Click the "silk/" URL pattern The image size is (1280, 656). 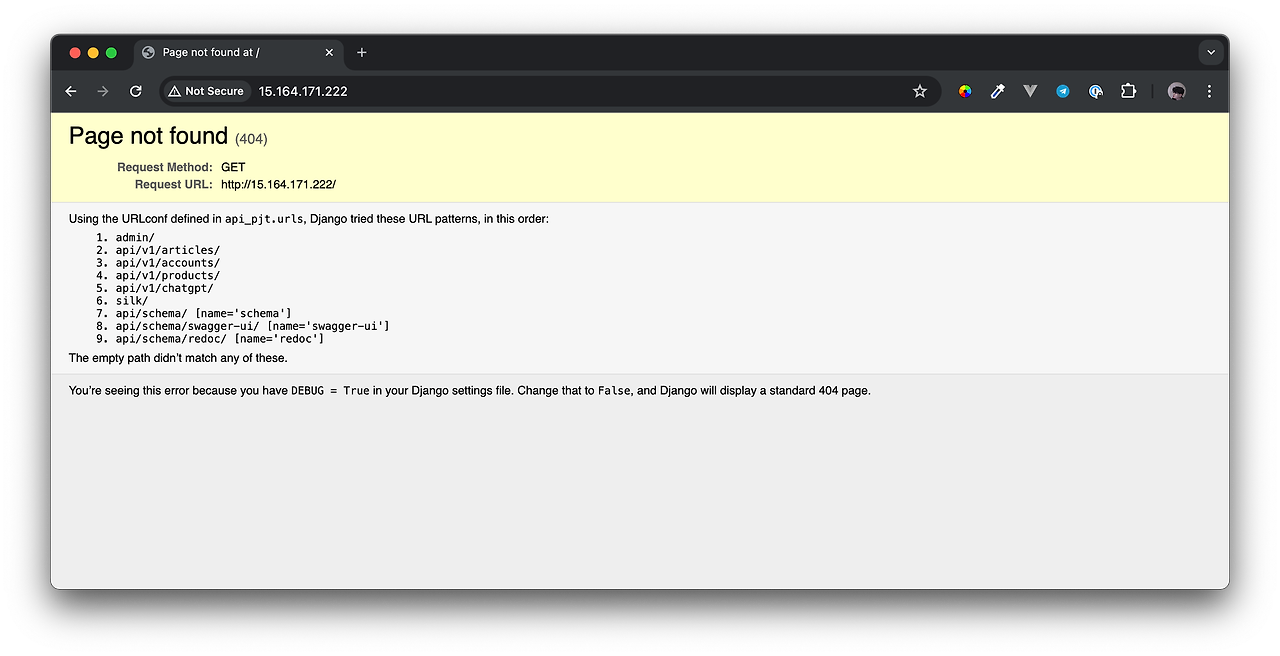[x=132, y=301]
